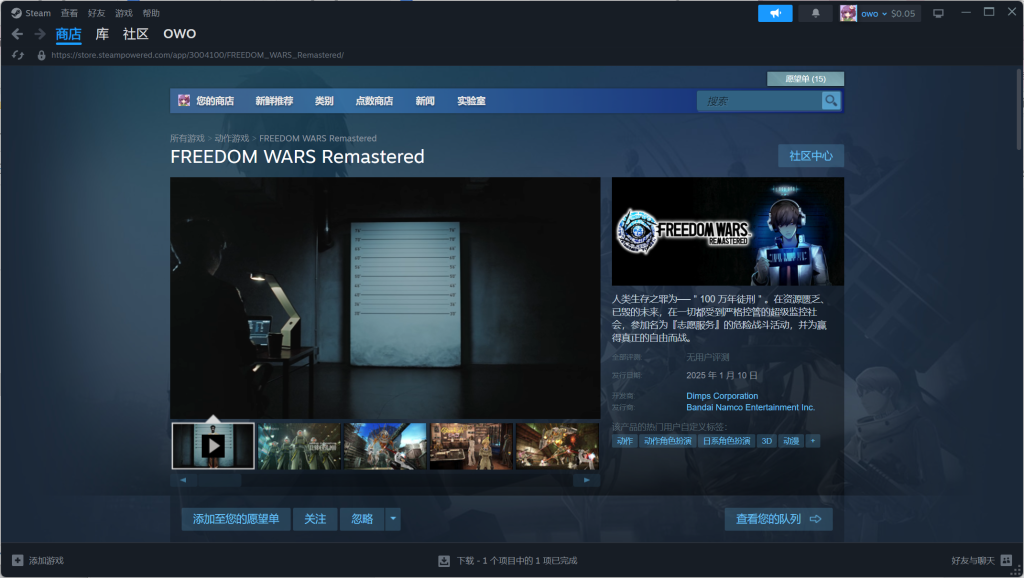This screenshot has width=1024, height=578.
Task: Click the 社区中心 button
Action: tap(810, 155)
